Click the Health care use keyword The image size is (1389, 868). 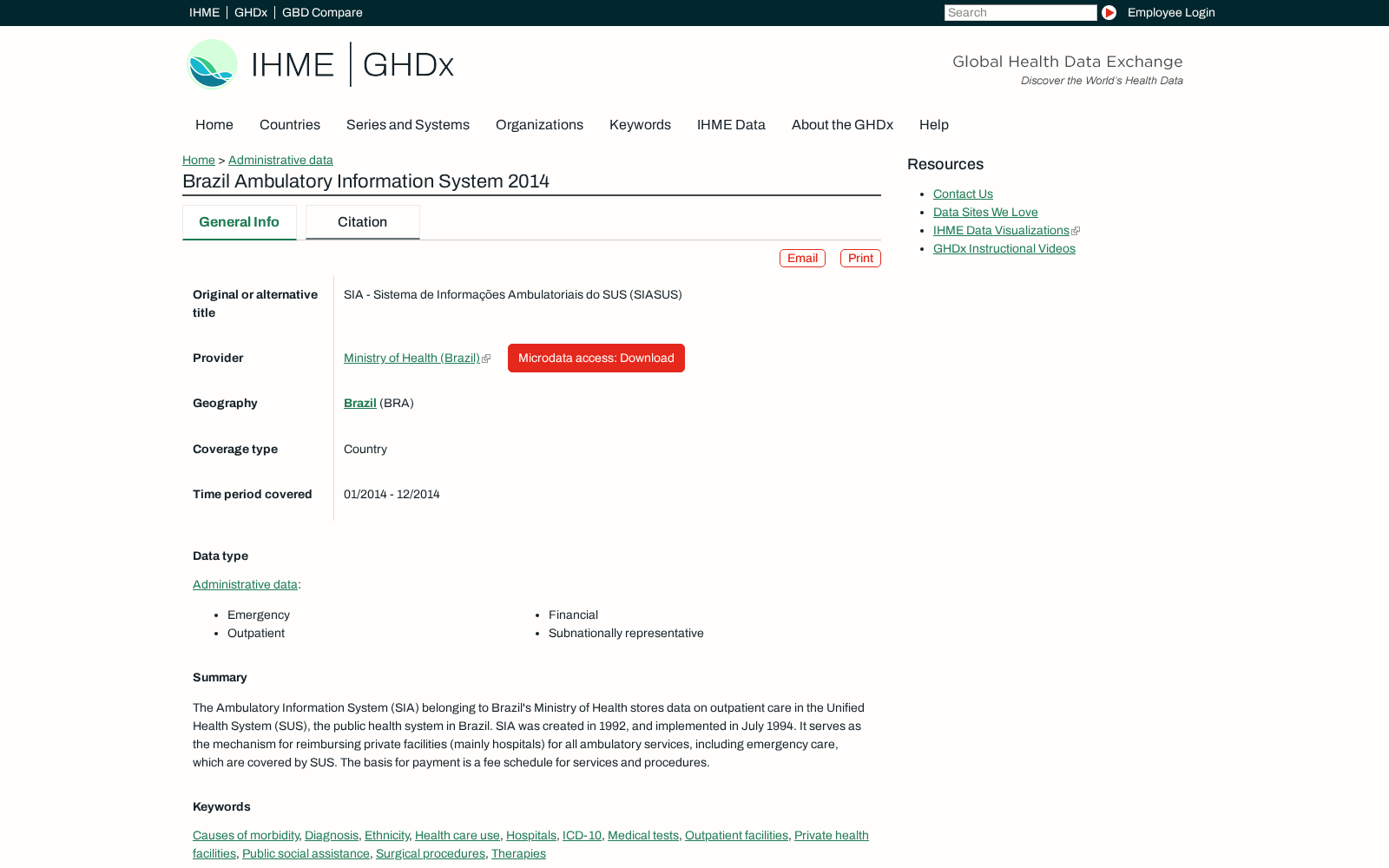(x=458, y=835)
